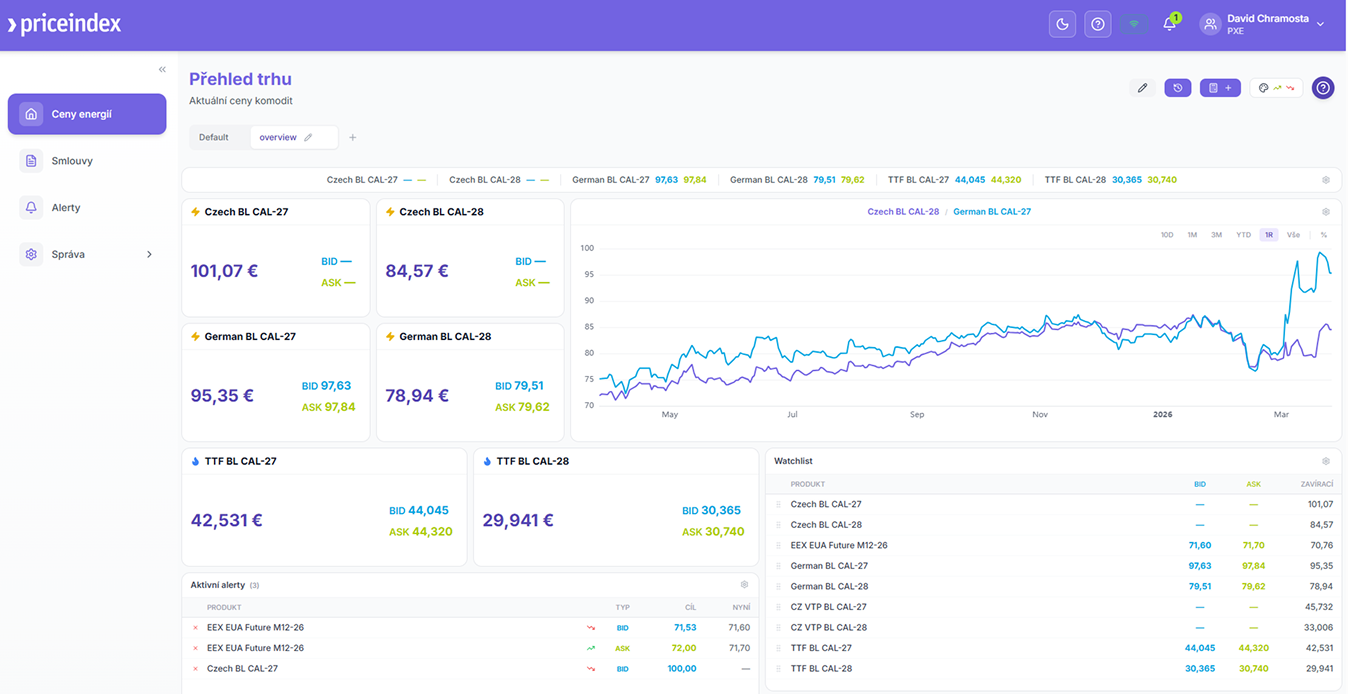
Task: Switch to the Default dashboard tab
Action: coord(214,137)
